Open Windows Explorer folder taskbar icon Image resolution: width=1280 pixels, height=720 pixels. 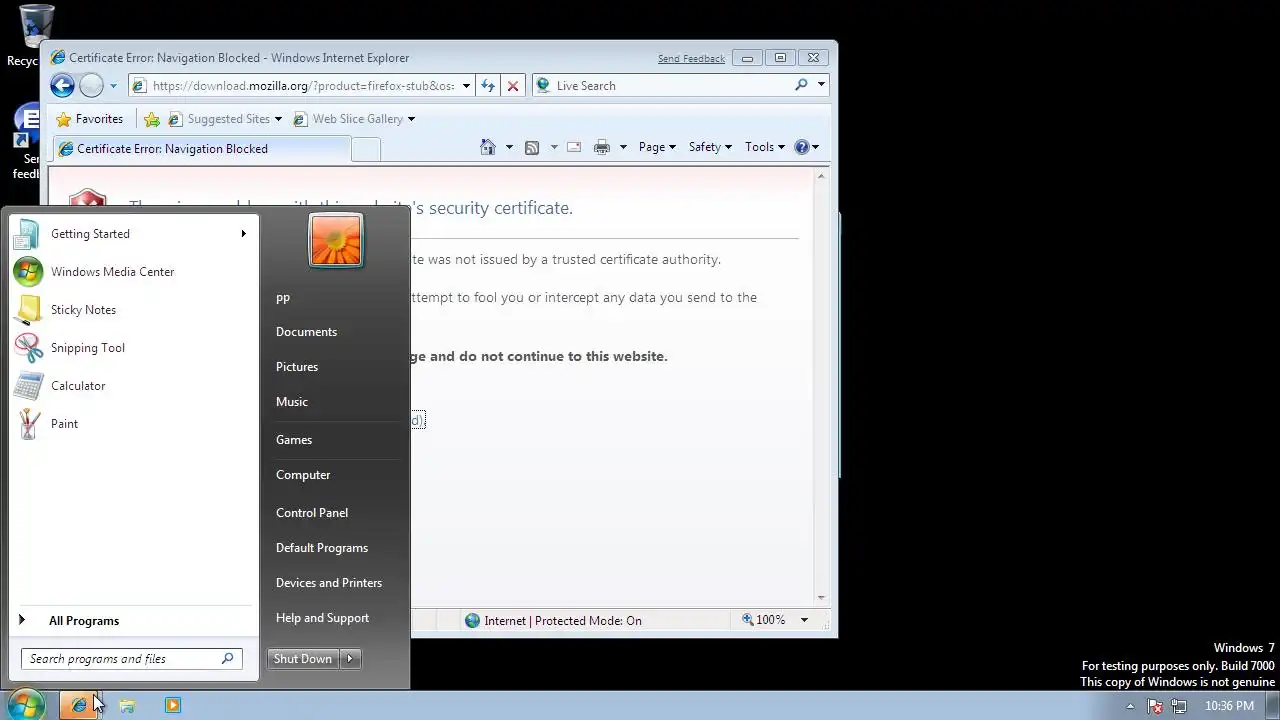pyautogui.click(x=127, y=705)
